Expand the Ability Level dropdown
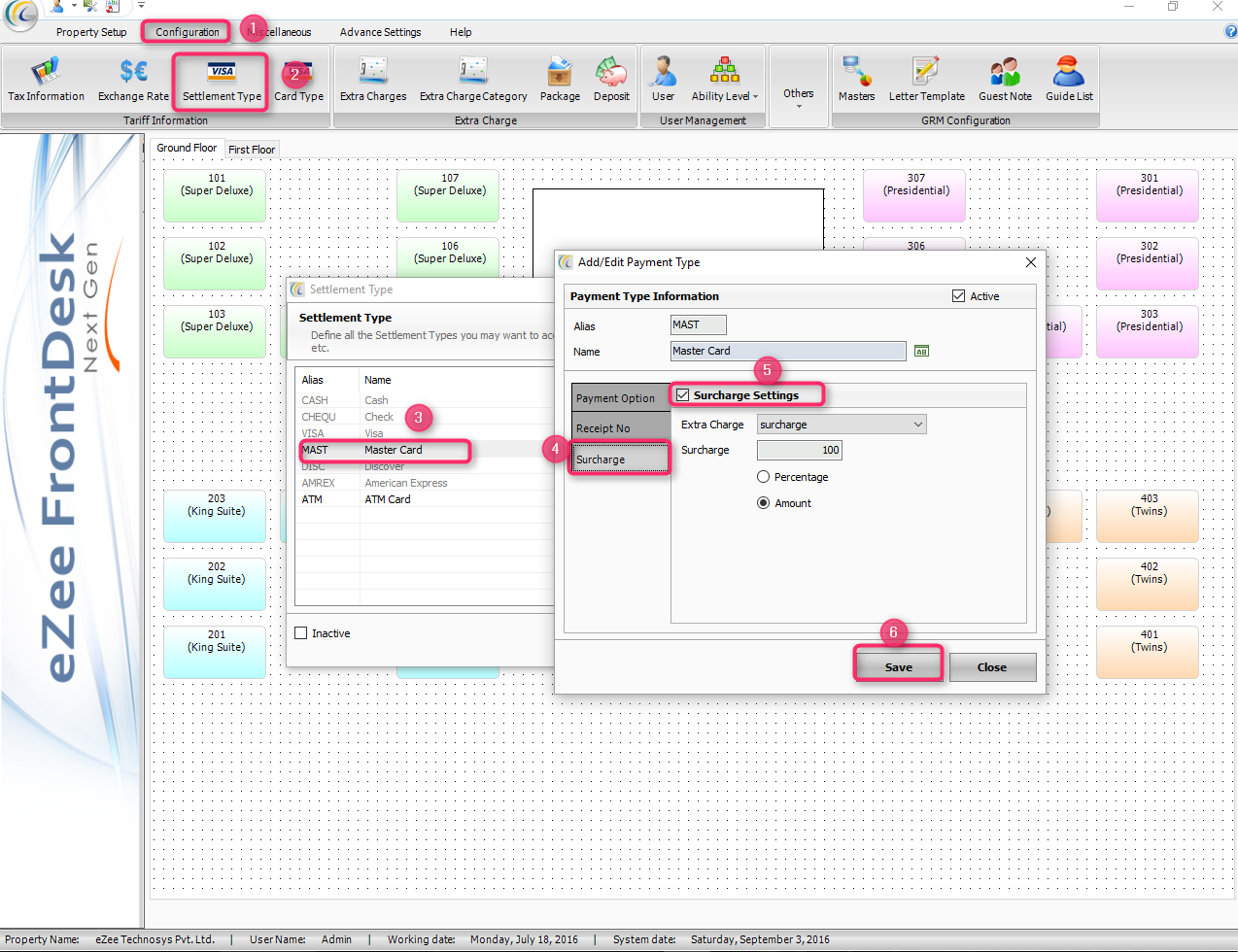 tap(724, 80)
